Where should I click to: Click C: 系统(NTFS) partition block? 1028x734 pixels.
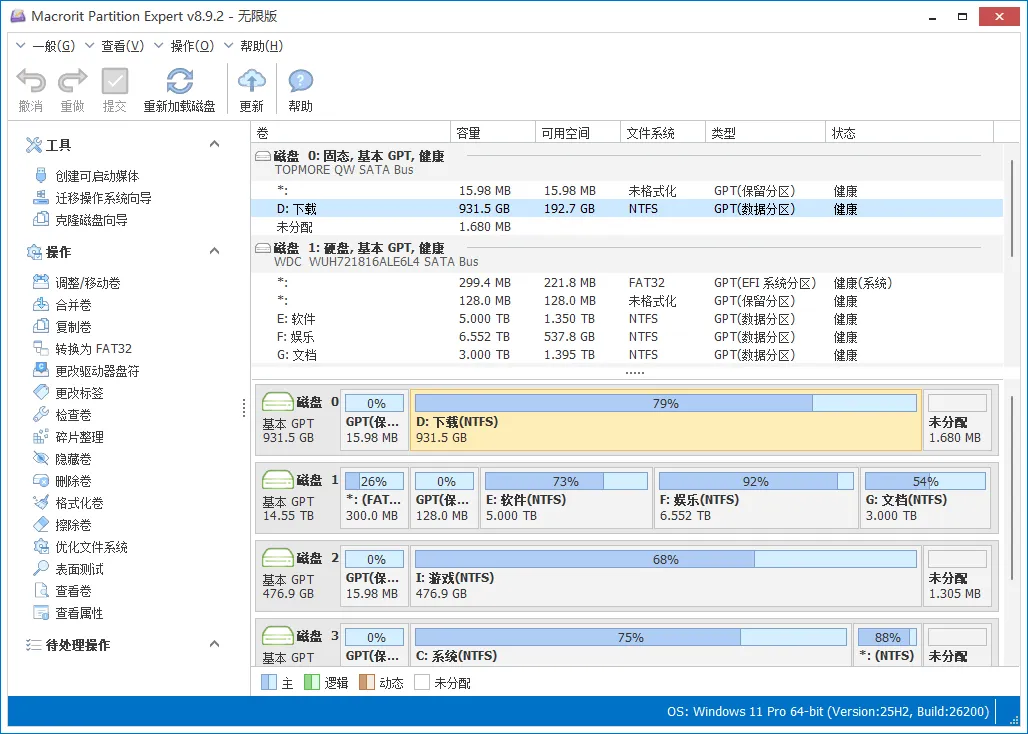click(631, 646)
